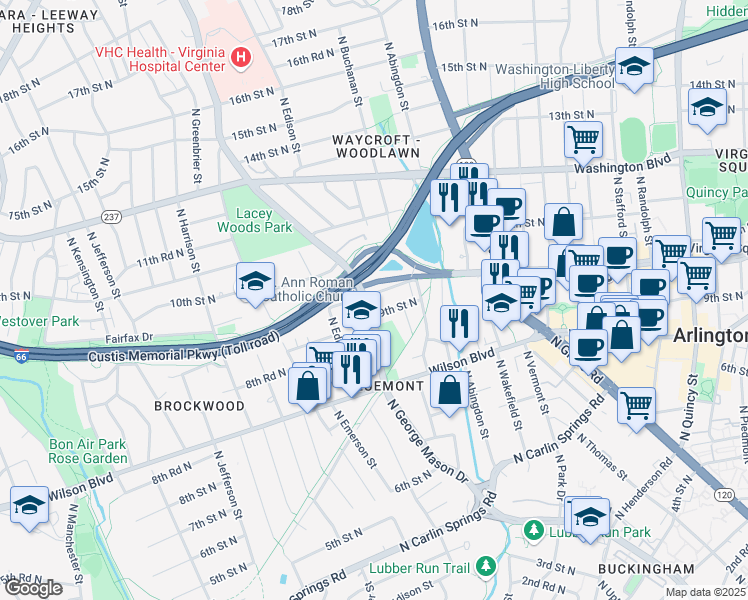Select the N Quincy St label
Viewport: 748px width, 600px height.
coord(689,407)
